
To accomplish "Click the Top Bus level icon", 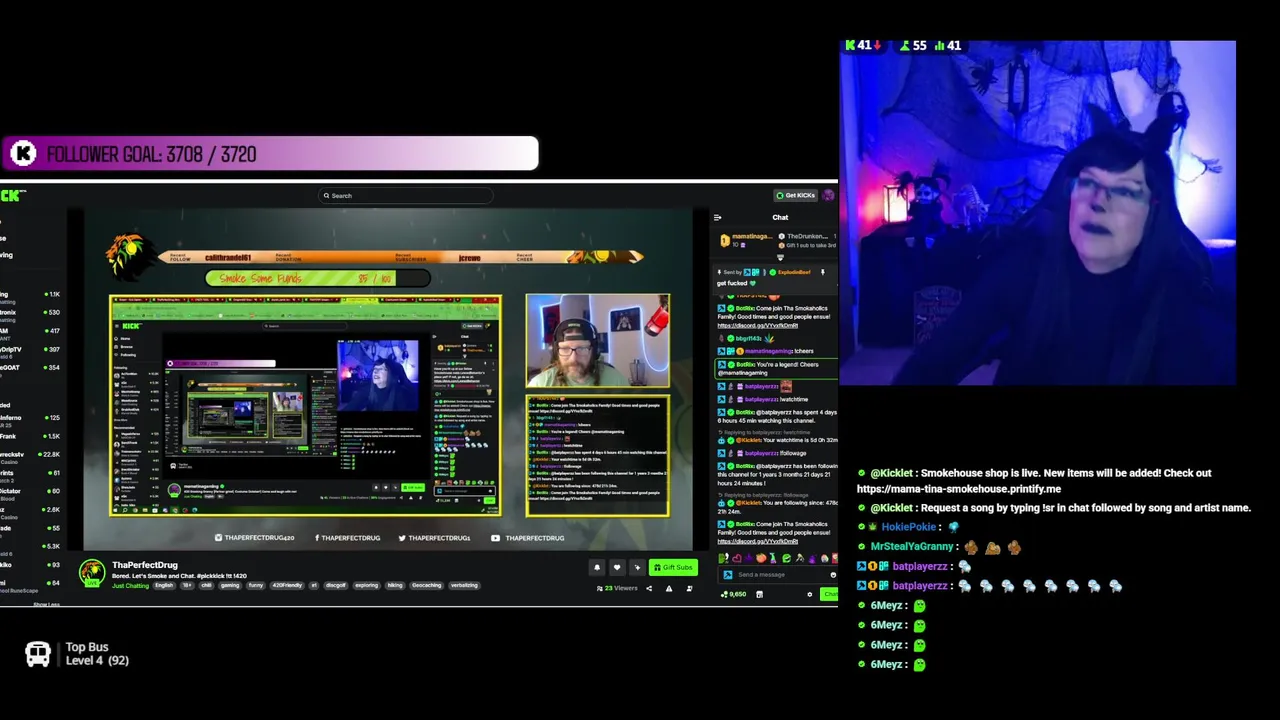I will click(38, 654).
